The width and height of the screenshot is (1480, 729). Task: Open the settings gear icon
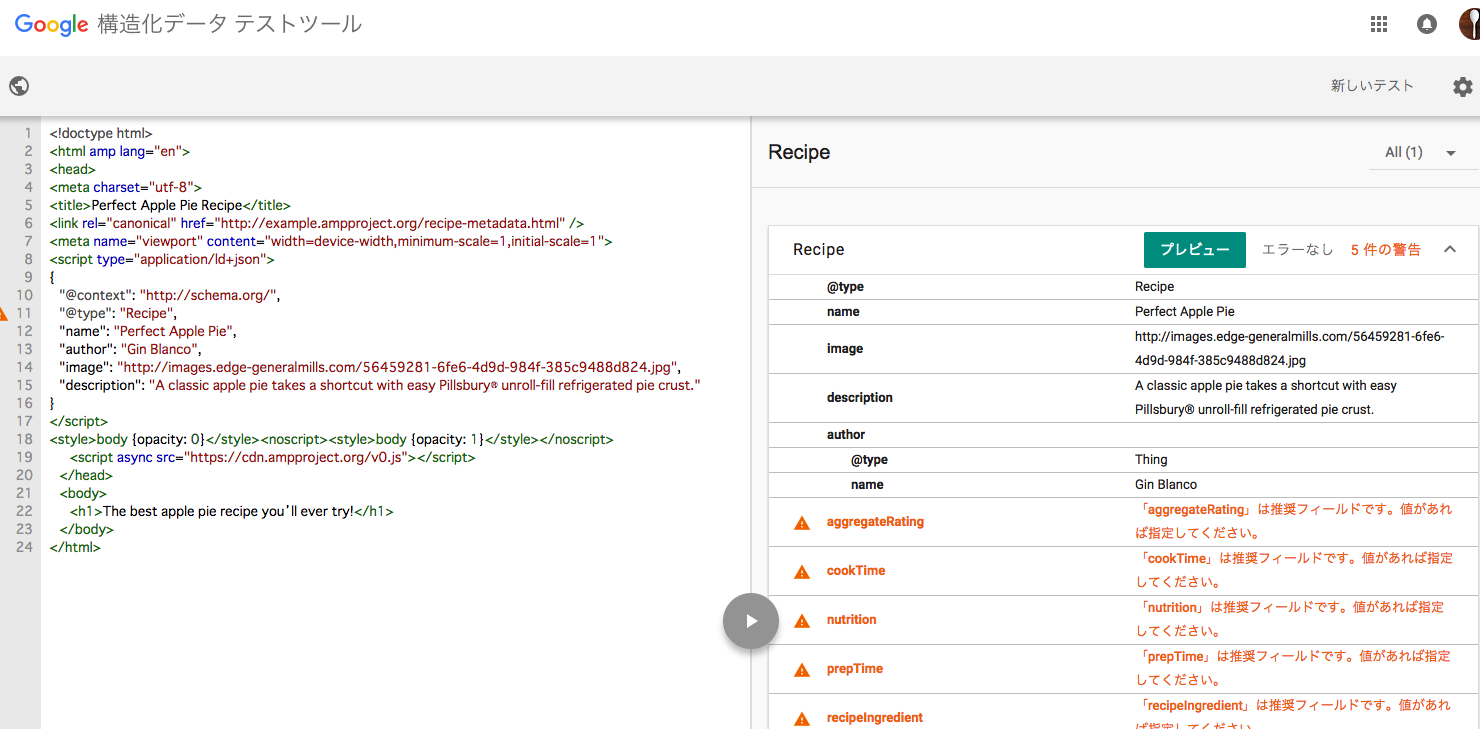point(1463,86)
